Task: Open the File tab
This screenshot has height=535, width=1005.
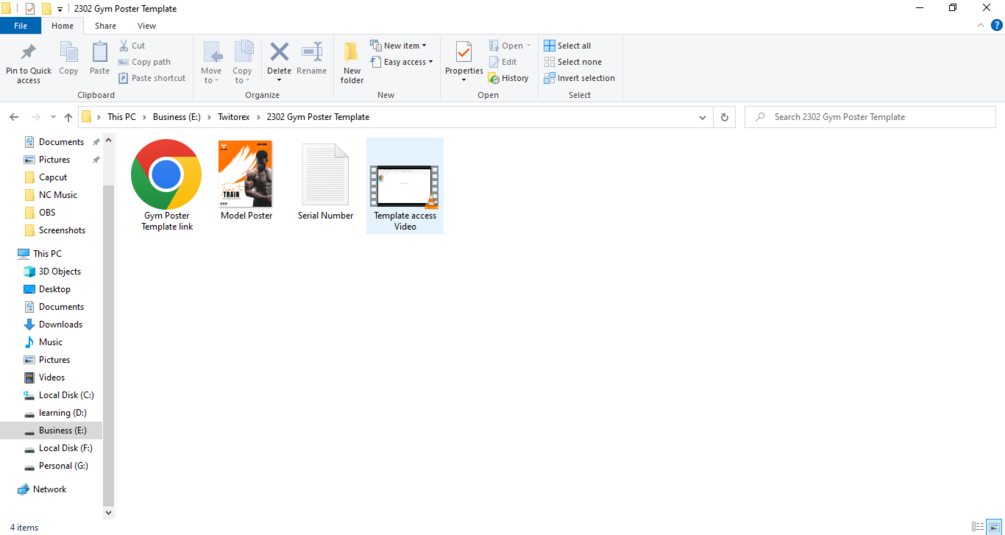Action: click(21, 26)
